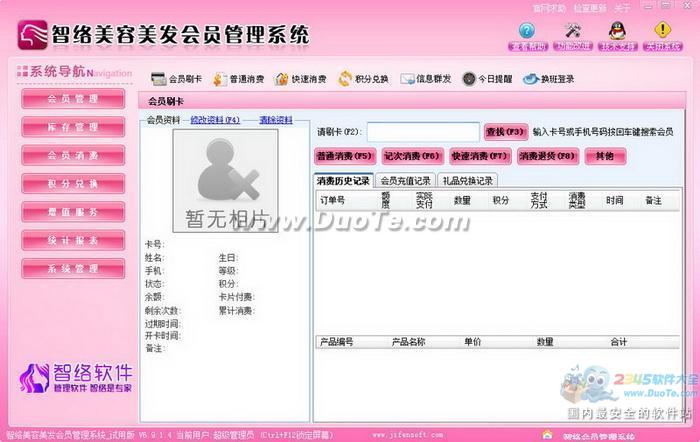Click the 单价 column header

pyautogui.click(x=472, y=342)
